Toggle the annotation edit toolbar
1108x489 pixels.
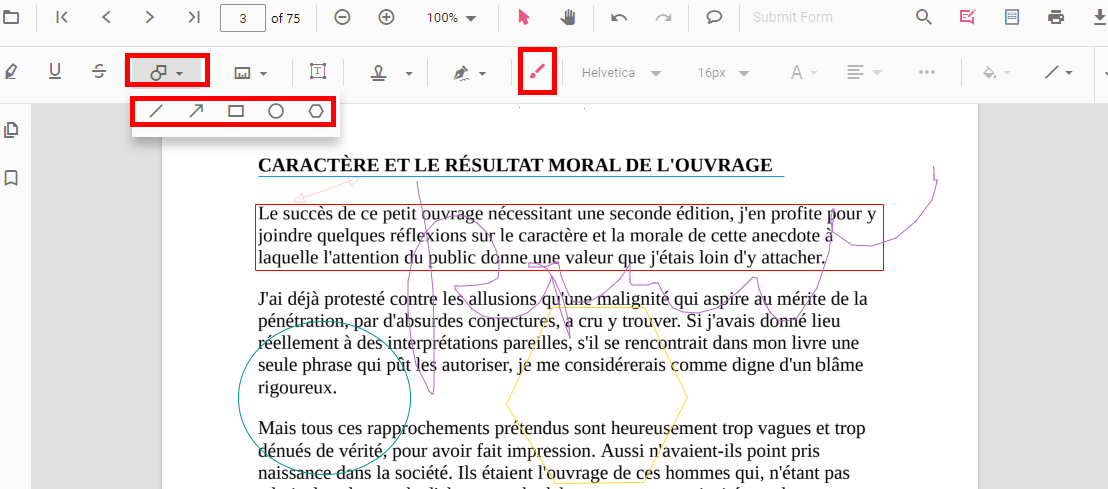point(967,18)
